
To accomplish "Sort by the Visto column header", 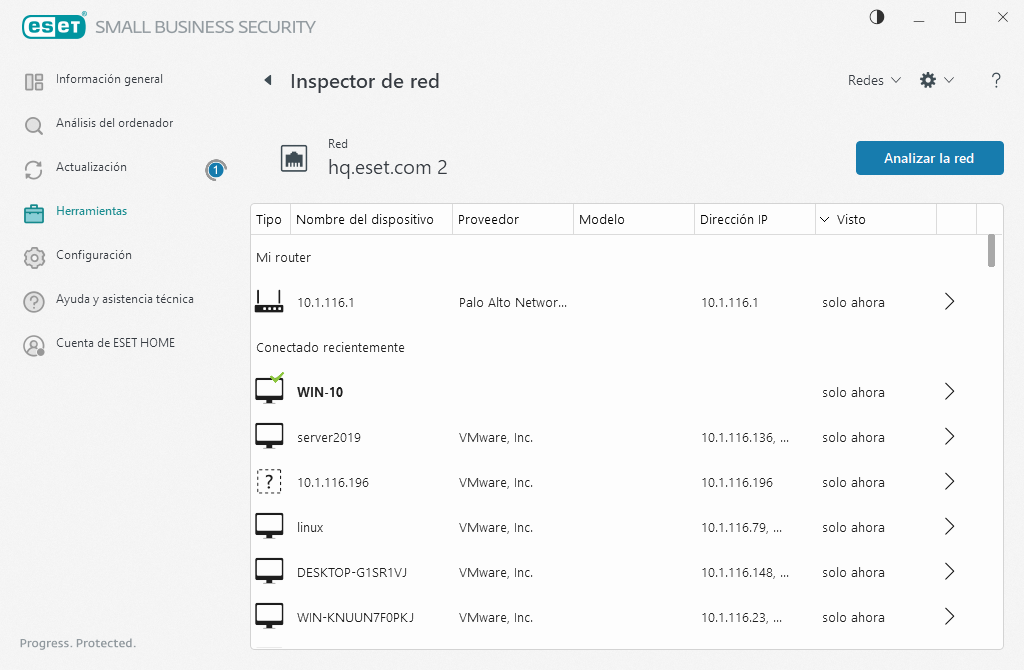I will (850, 219).
